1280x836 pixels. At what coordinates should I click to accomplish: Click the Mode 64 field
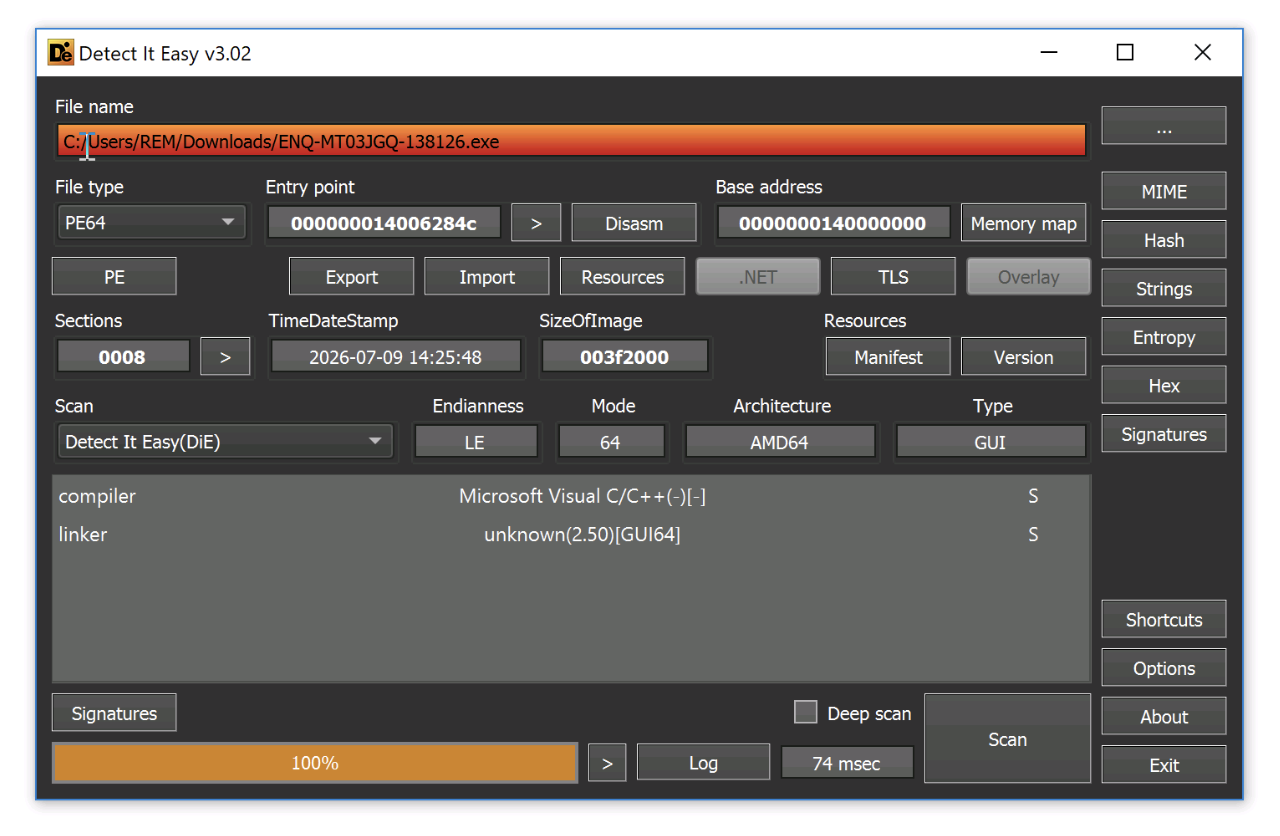[x=610, y=442]
